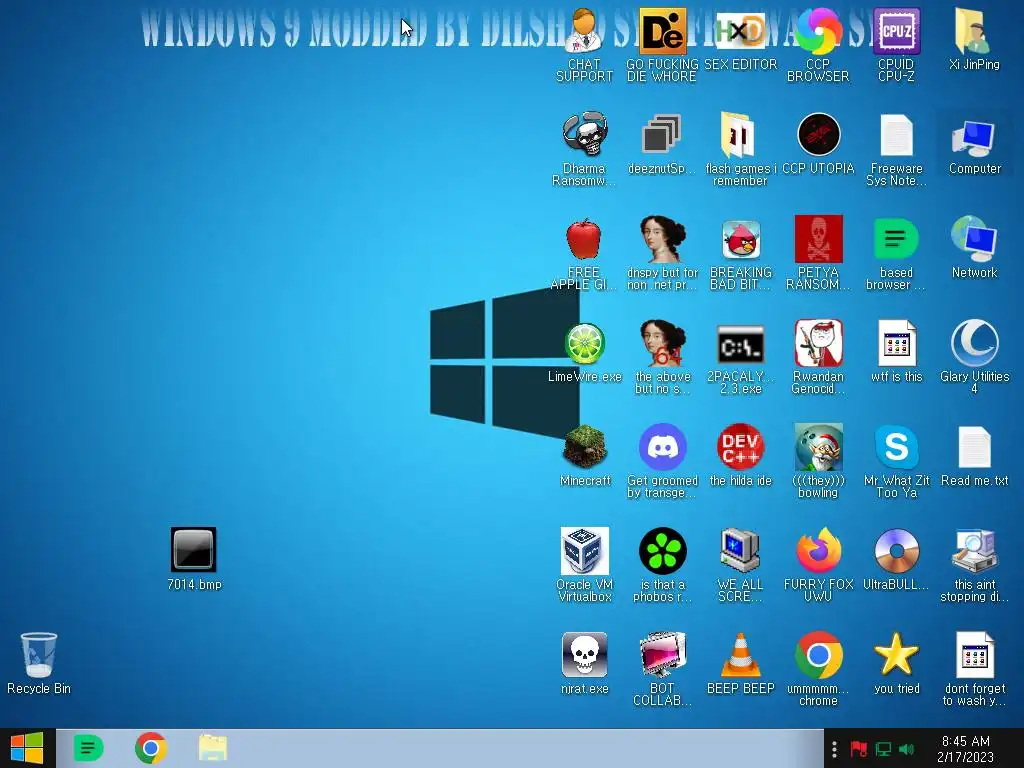Select the orange 'De' application icon
1024x768 pixels.
[x=662, y=46]
